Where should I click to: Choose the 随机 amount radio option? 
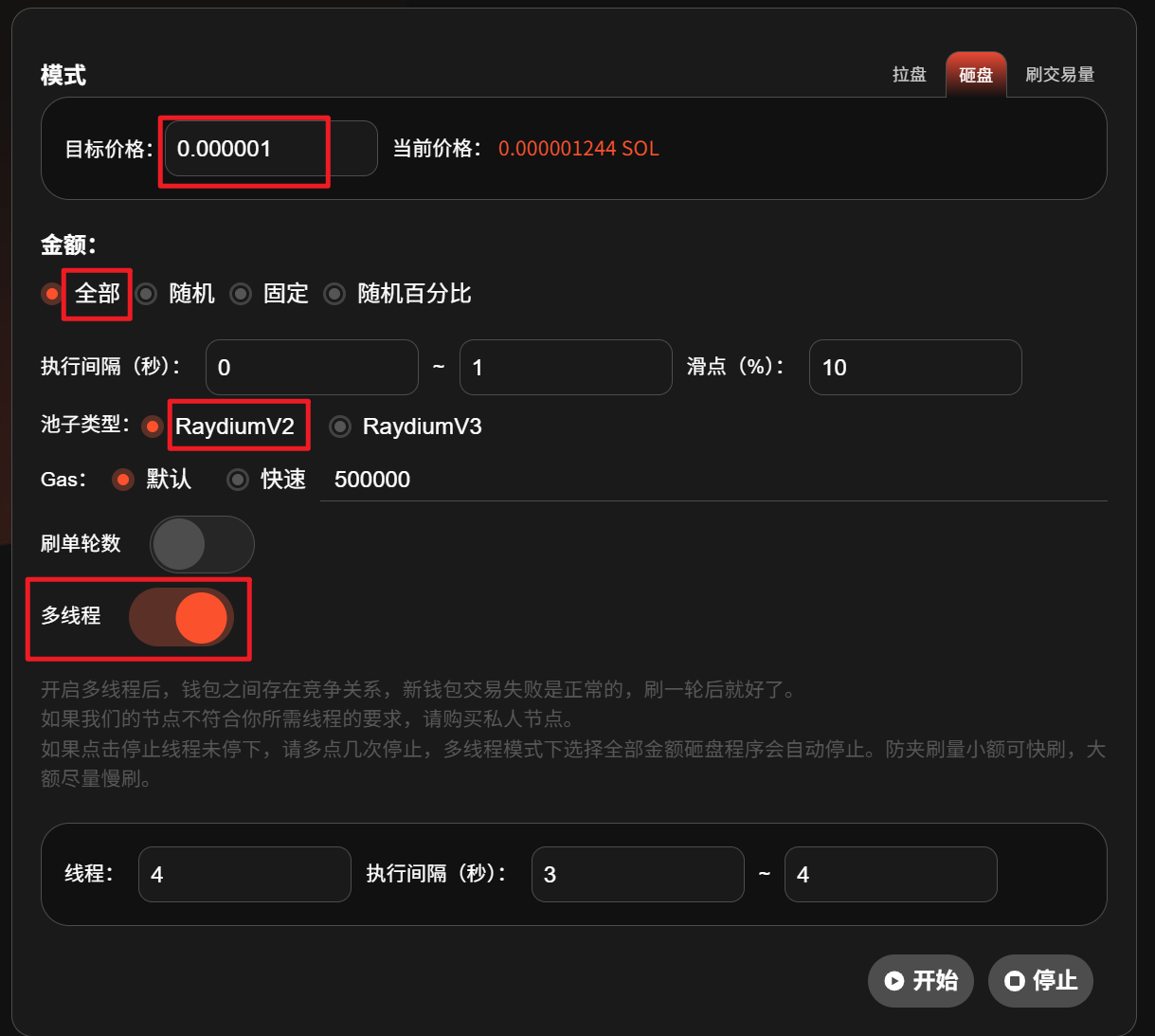[x=146, y=294]
